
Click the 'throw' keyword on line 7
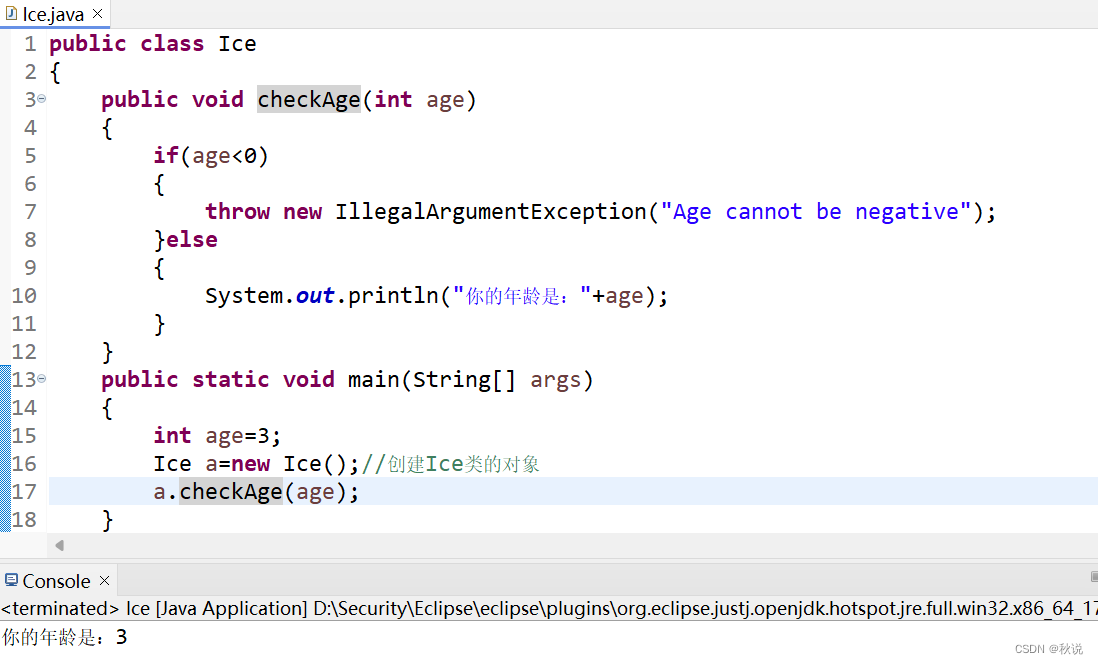click(237, 212)
